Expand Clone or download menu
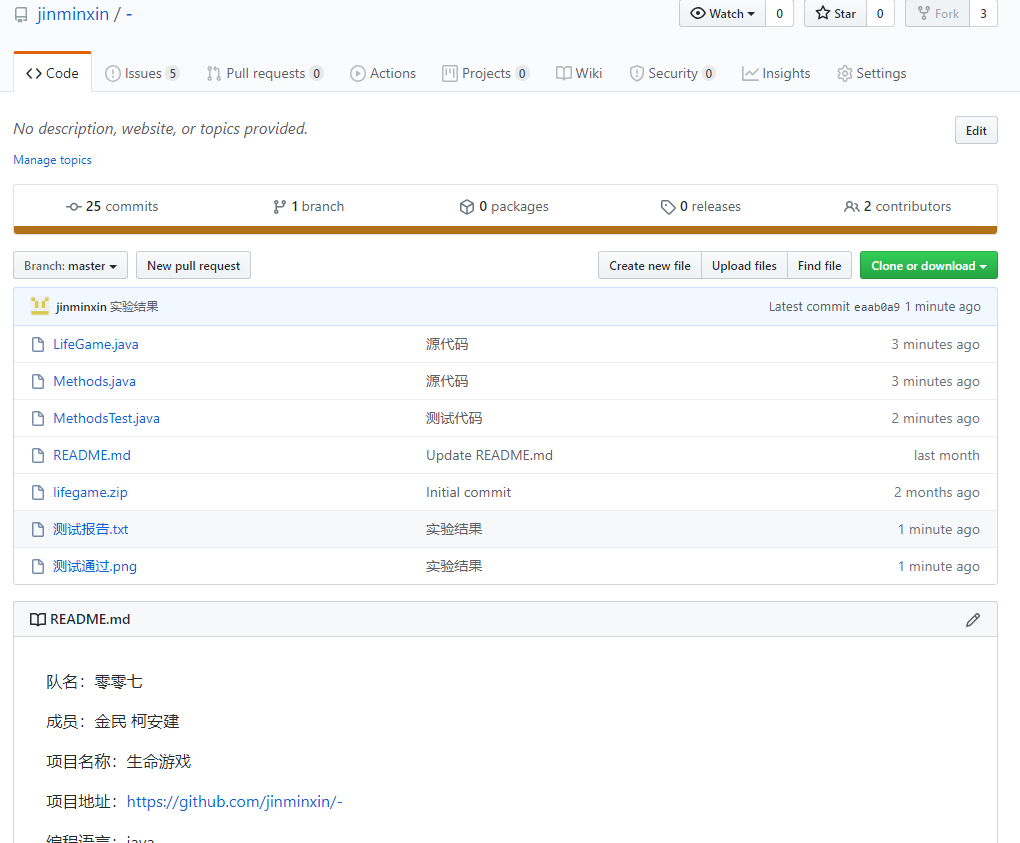This screenshot has width=1020, height=843. (x=928, y=265)
